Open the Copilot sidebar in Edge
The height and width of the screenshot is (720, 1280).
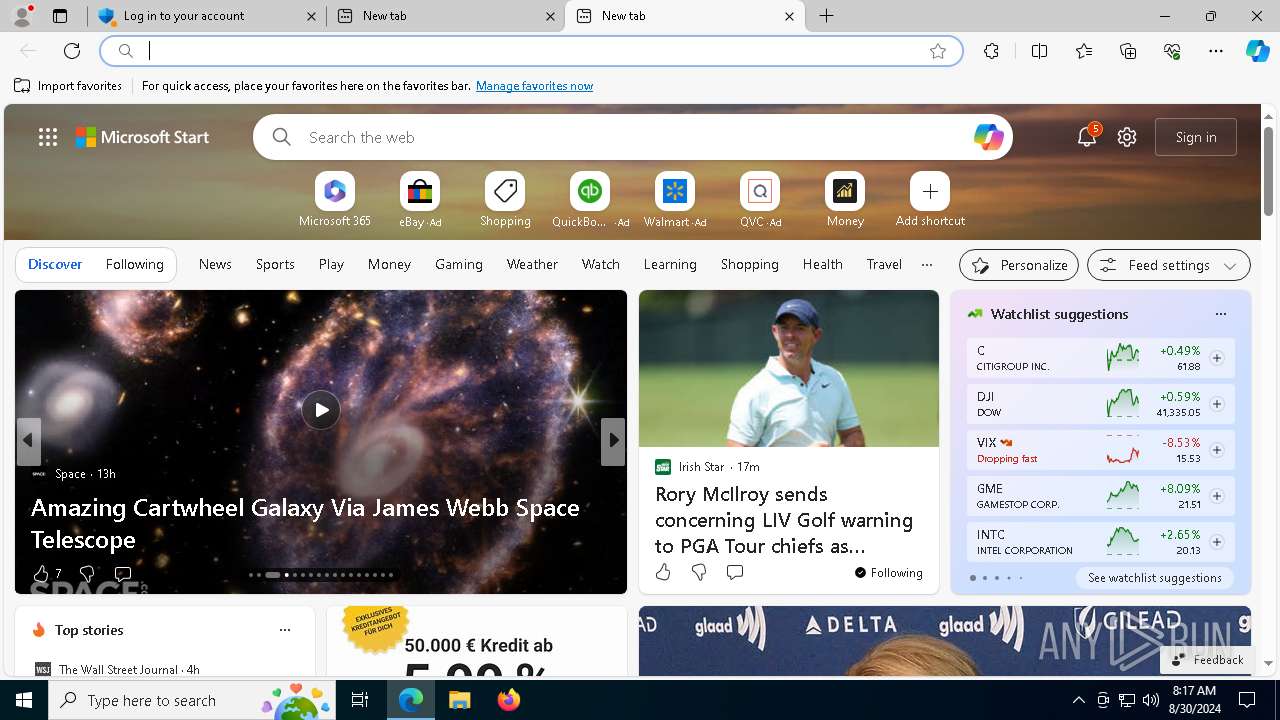[1257, 51]
